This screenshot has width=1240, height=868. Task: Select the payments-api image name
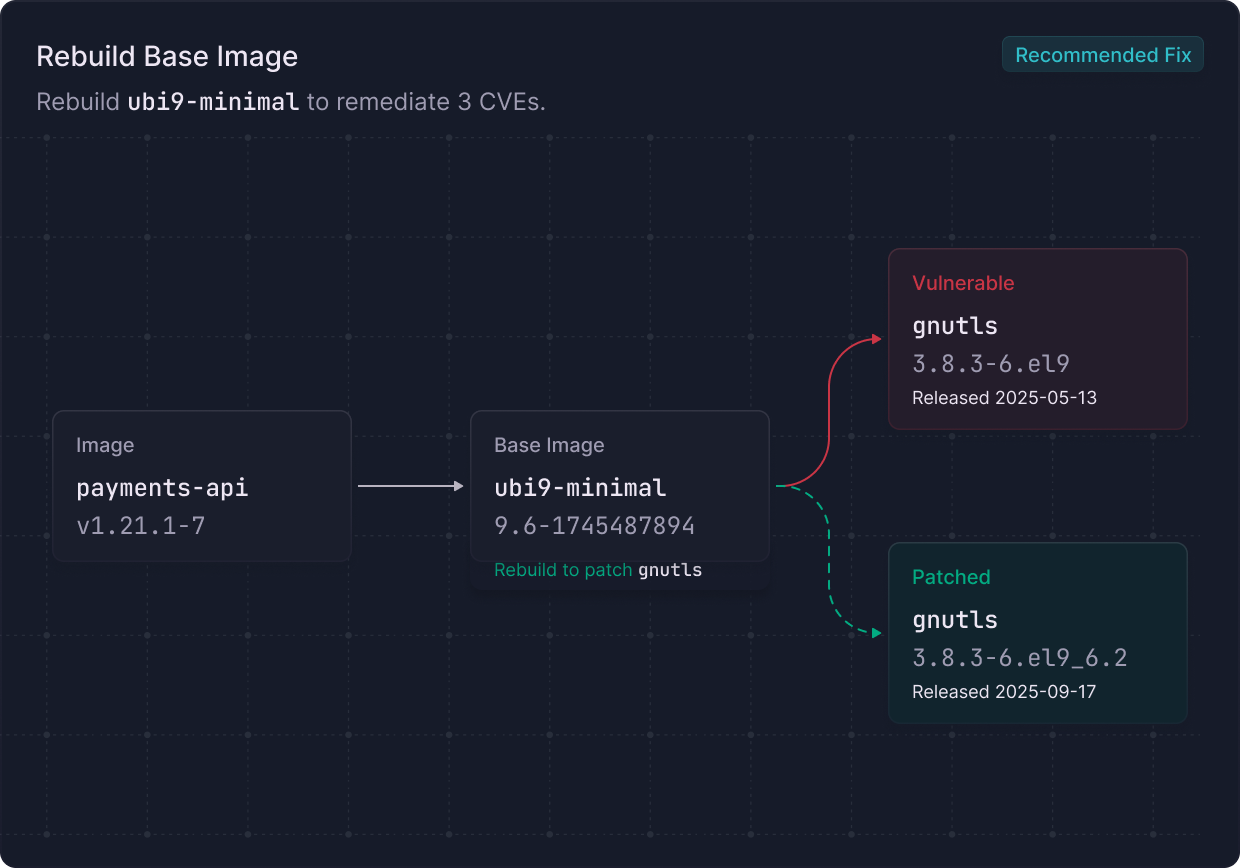pos(162,488)
